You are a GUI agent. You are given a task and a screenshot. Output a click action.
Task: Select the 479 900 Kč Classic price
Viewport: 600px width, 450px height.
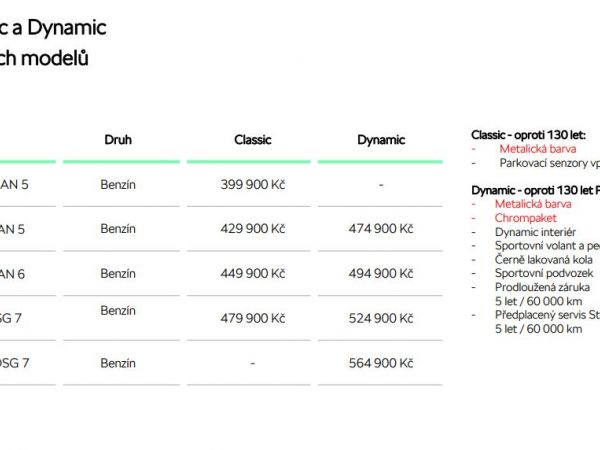[x=252, y=318]
